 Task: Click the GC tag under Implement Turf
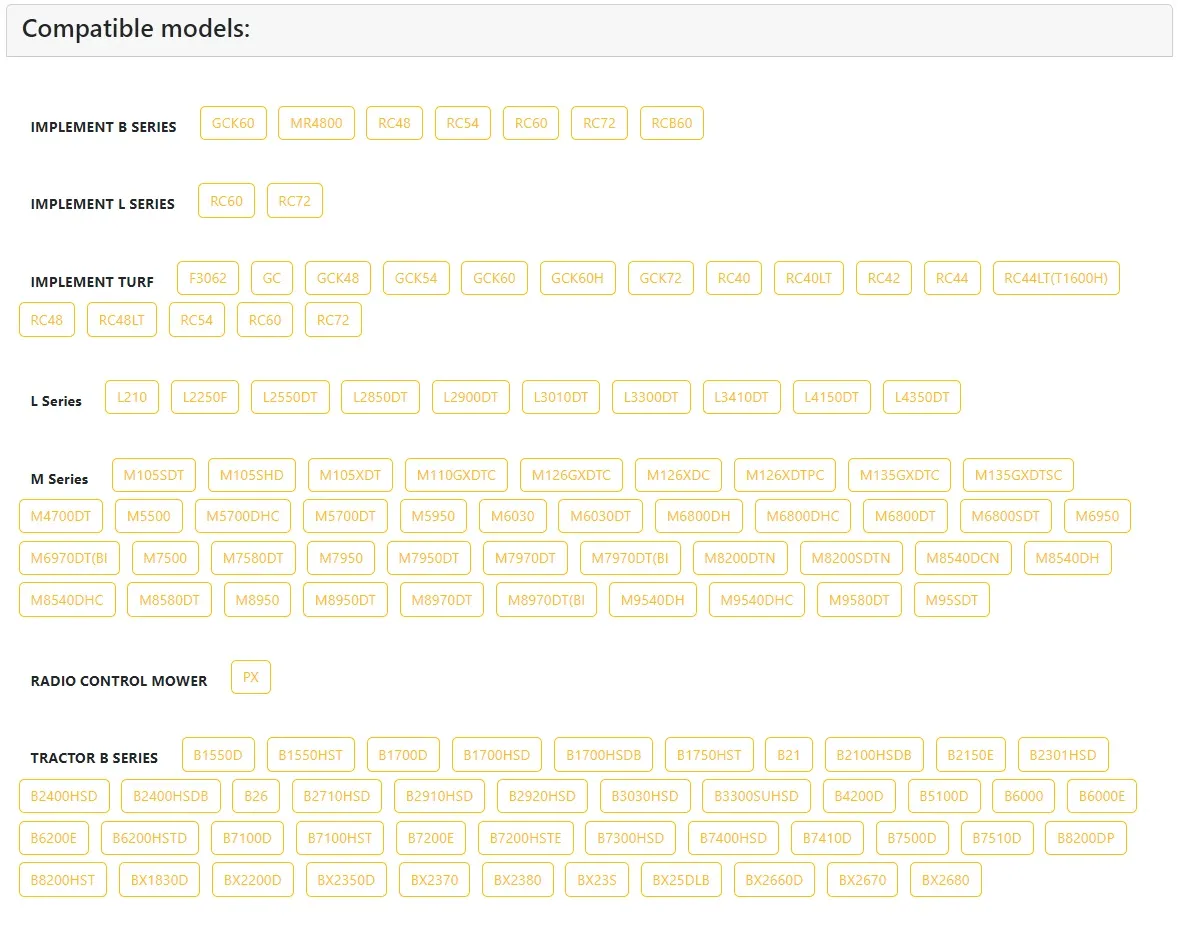pos(271,278)
